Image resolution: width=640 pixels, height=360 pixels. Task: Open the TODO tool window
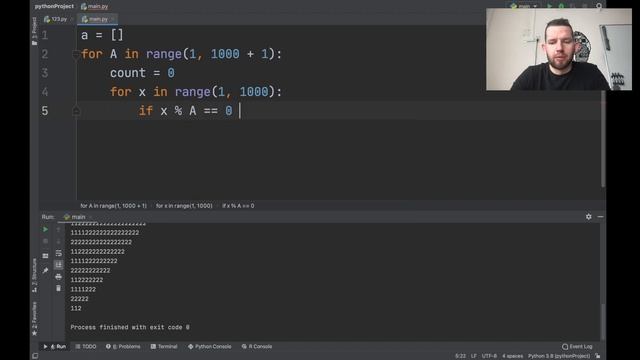86,347
